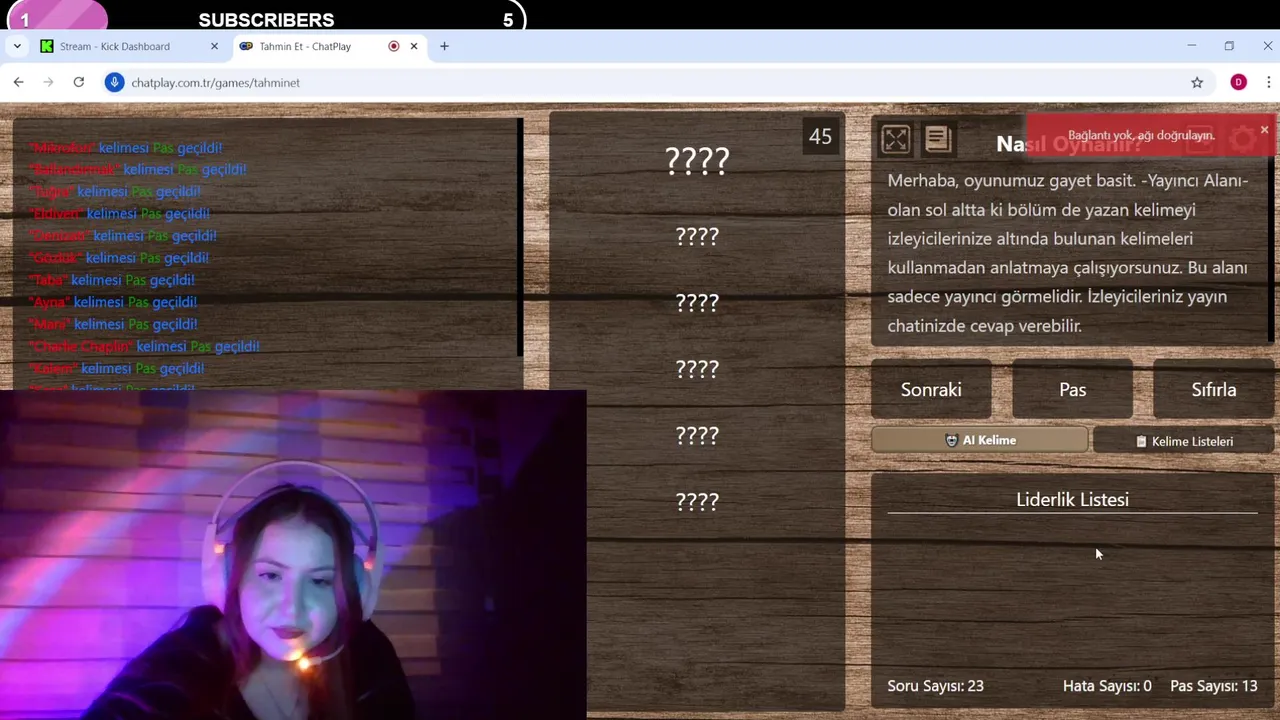Click the "Eldiven" passed word entry

click(x=120, y=214)
